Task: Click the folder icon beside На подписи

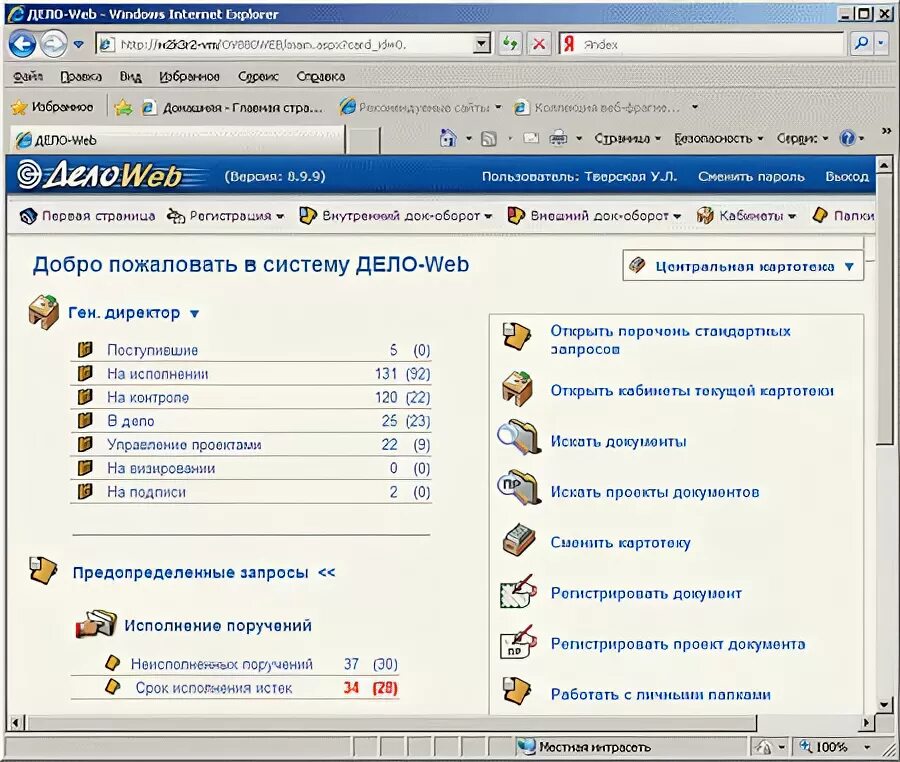Action: 85,491
